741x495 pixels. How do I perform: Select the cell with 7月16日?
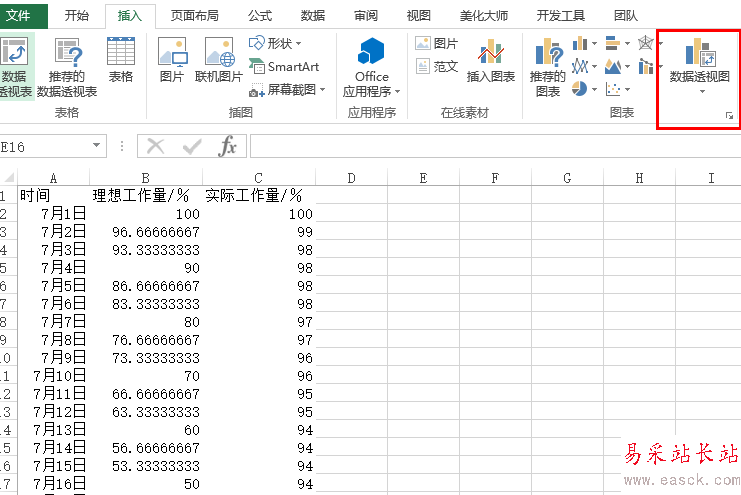pos(53,483)
